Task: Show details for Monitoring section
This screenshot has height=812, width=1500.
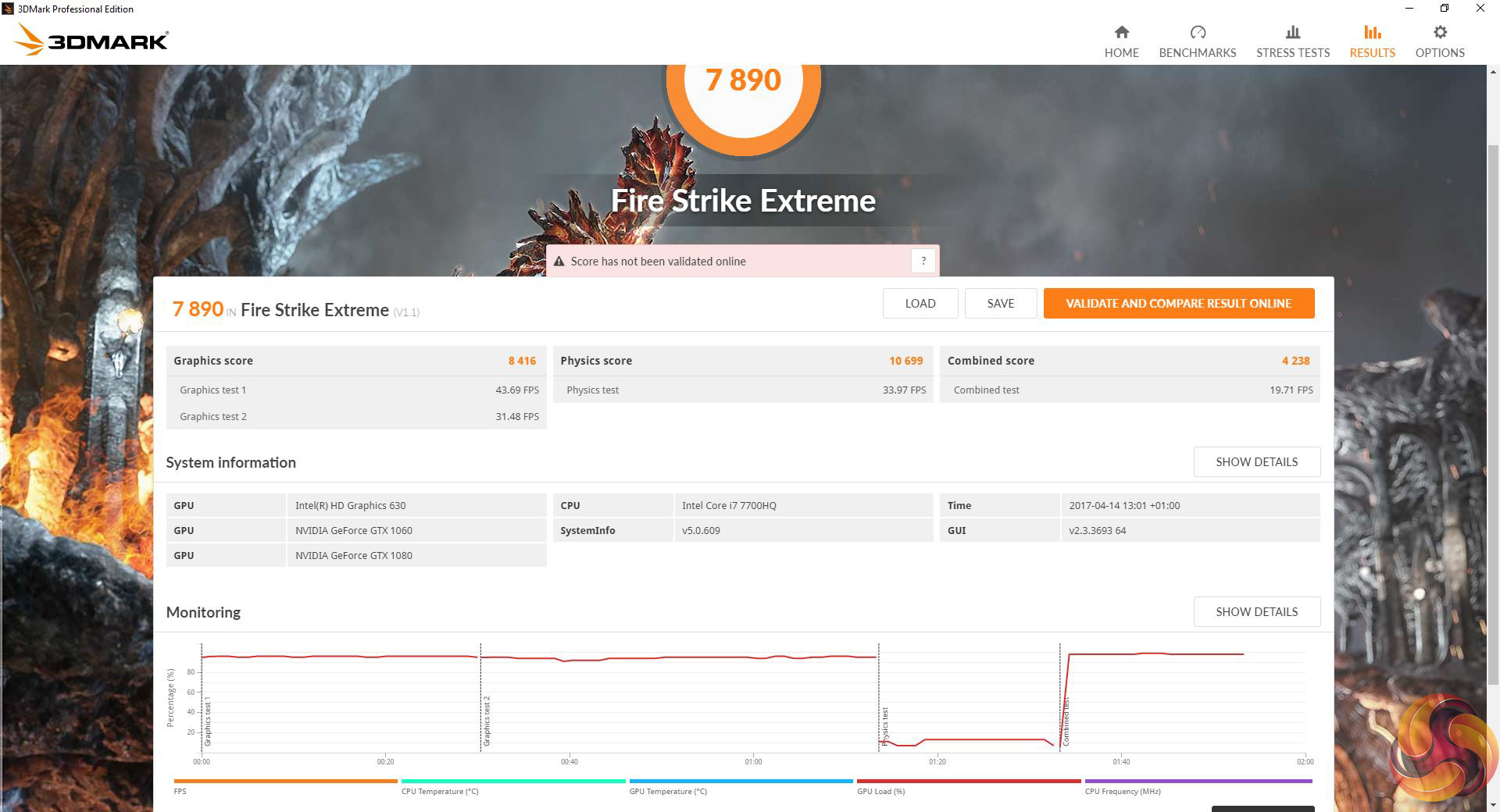Action: coord(1256,612)
